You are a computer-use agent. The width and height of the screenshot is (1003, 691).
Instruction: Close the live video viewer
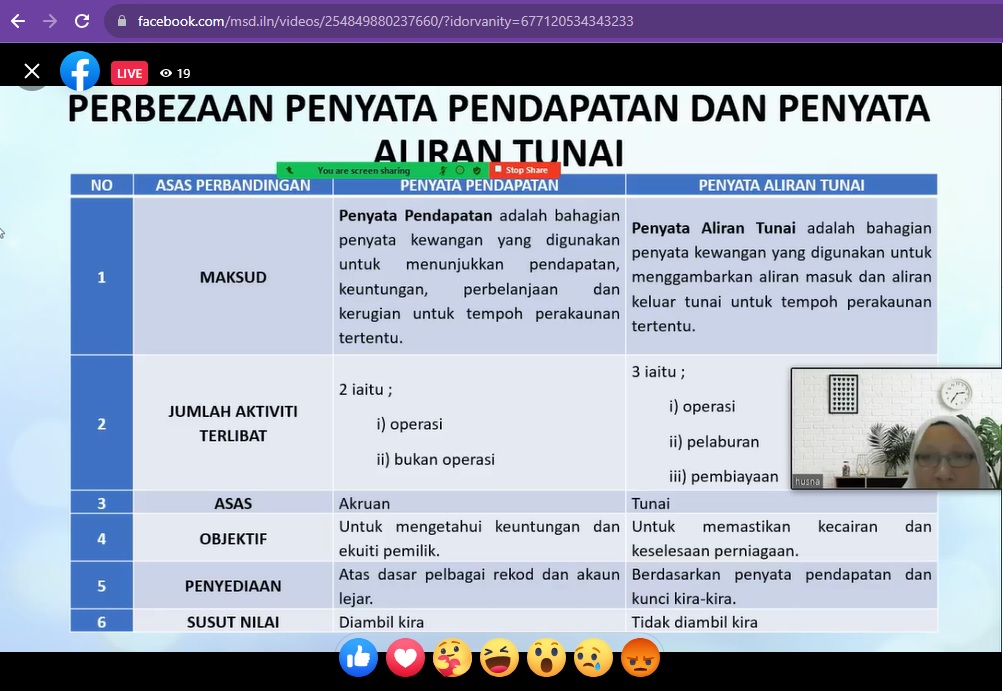pyautogui.click(x=32, y=71)
